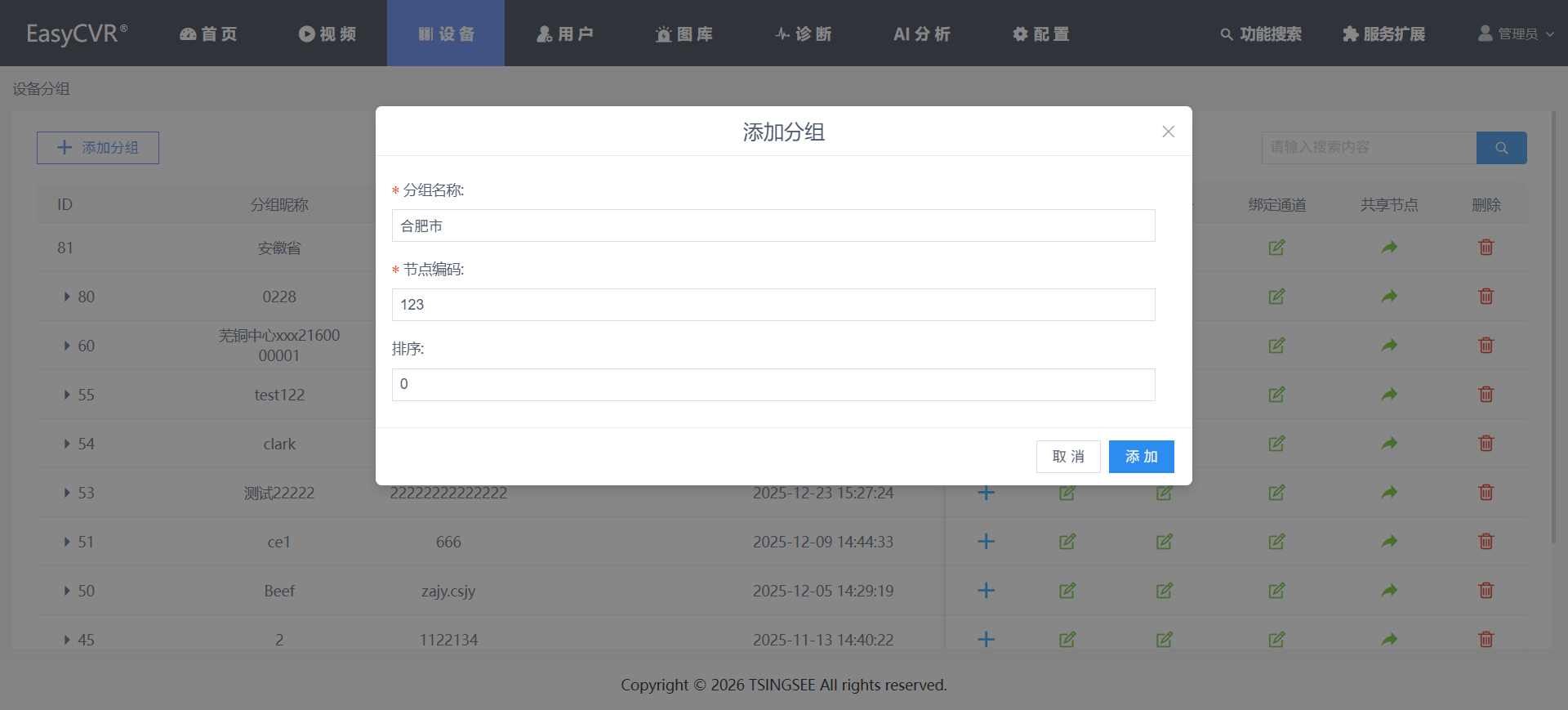Click the blue 添加 confirm button
Screen dimensions: 1568x710
click(1141, 457)
